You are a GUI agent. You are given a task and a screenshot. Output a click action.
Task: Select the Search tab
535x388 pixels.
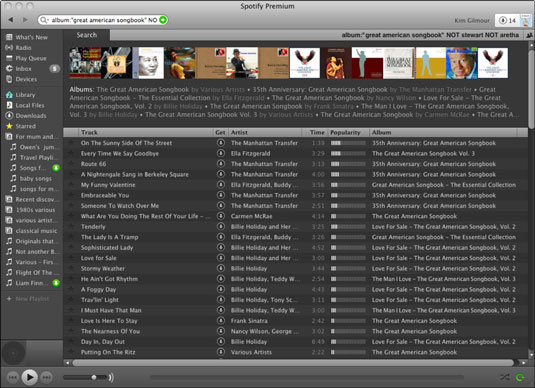(87, 35)
